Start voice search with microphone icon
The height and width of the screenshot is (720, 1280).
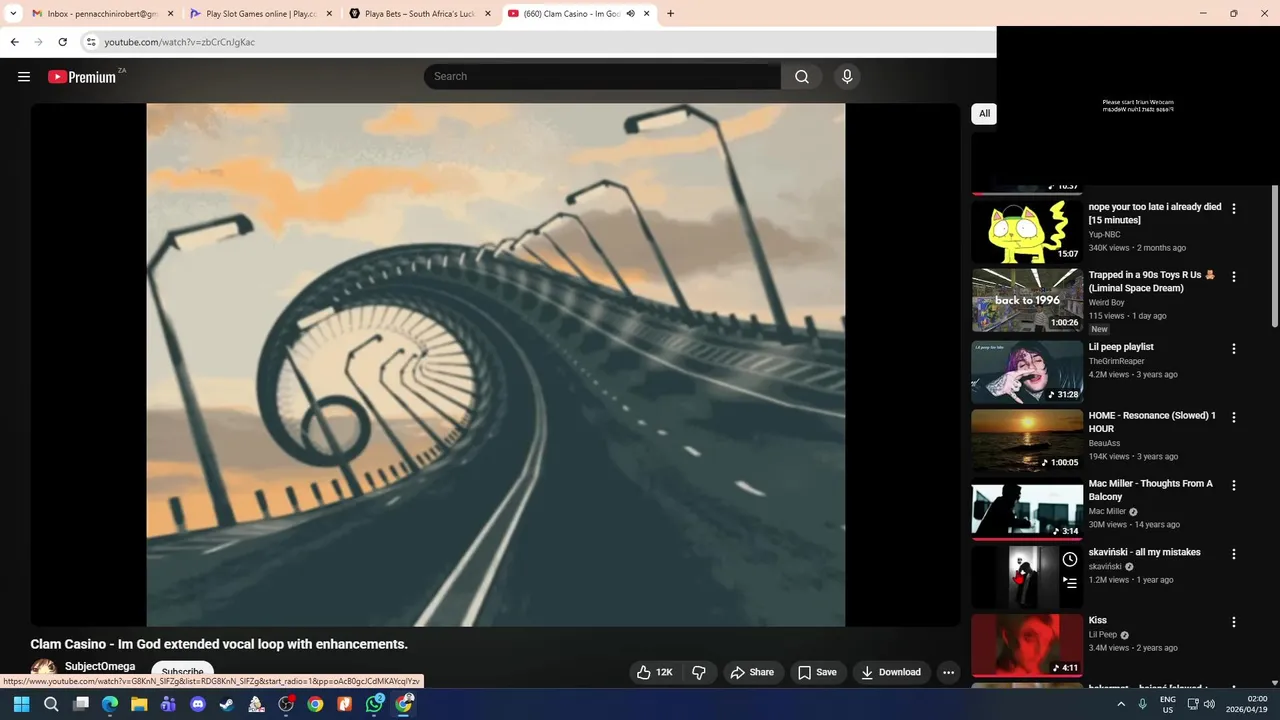click(x=847, y=77)
